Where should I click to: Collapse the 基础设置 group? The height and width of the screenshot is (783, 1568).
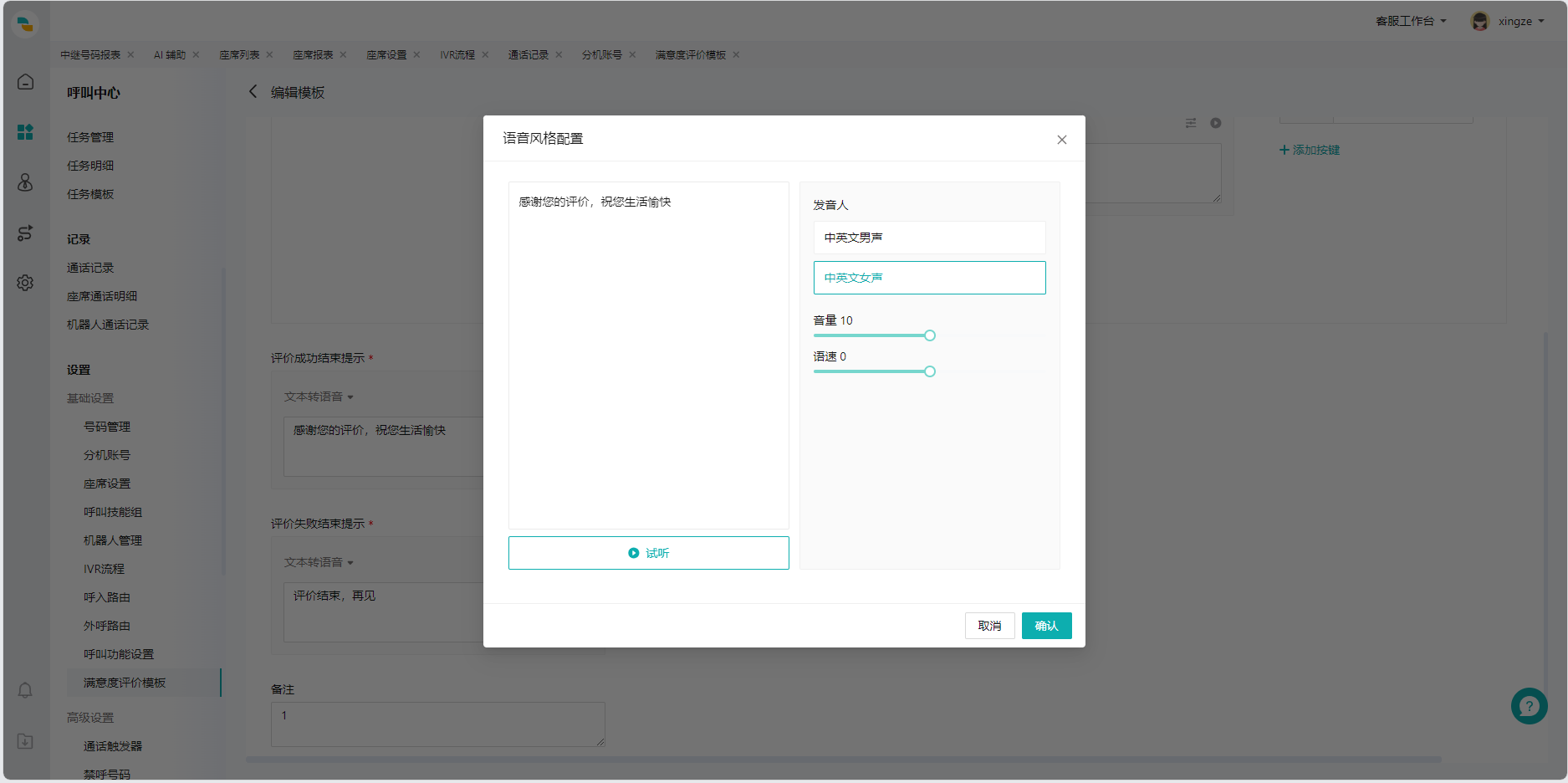pos(90,398)
